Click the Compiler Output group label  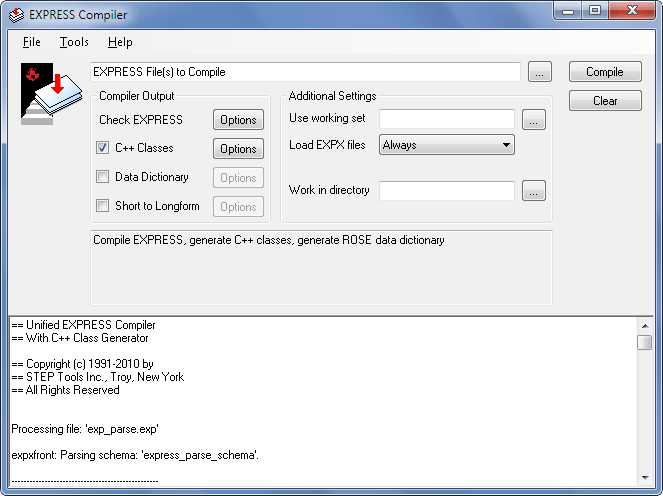click(x=137, y=96)
